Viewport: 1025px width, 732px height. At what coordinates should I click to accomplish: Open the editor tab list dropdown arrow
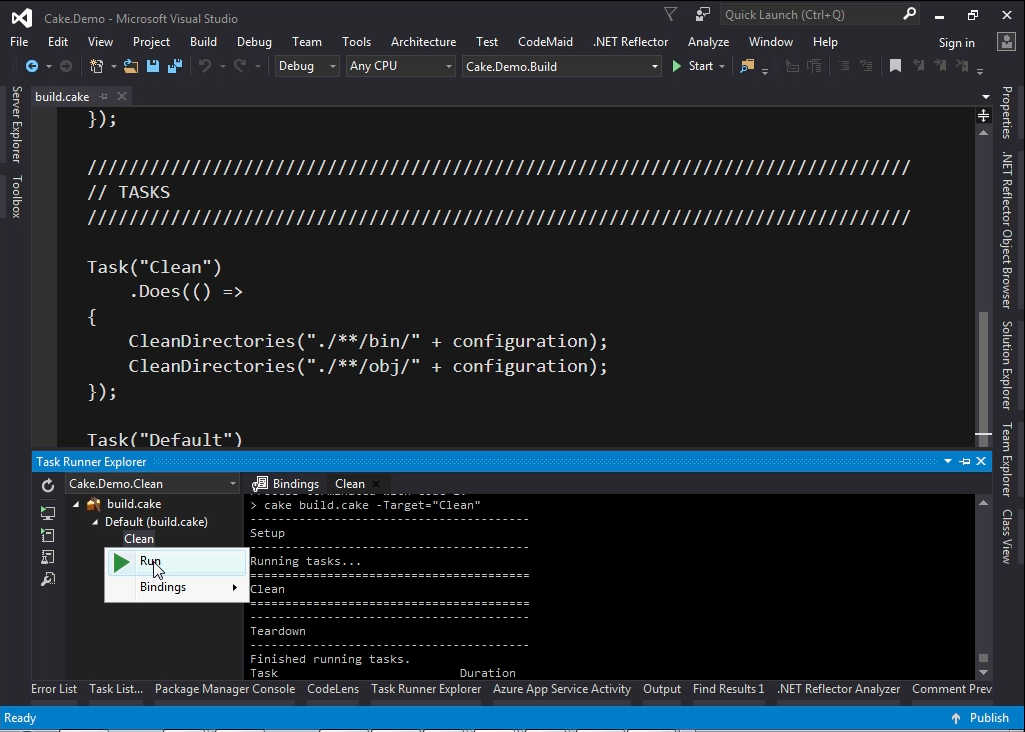pos(985,97)
